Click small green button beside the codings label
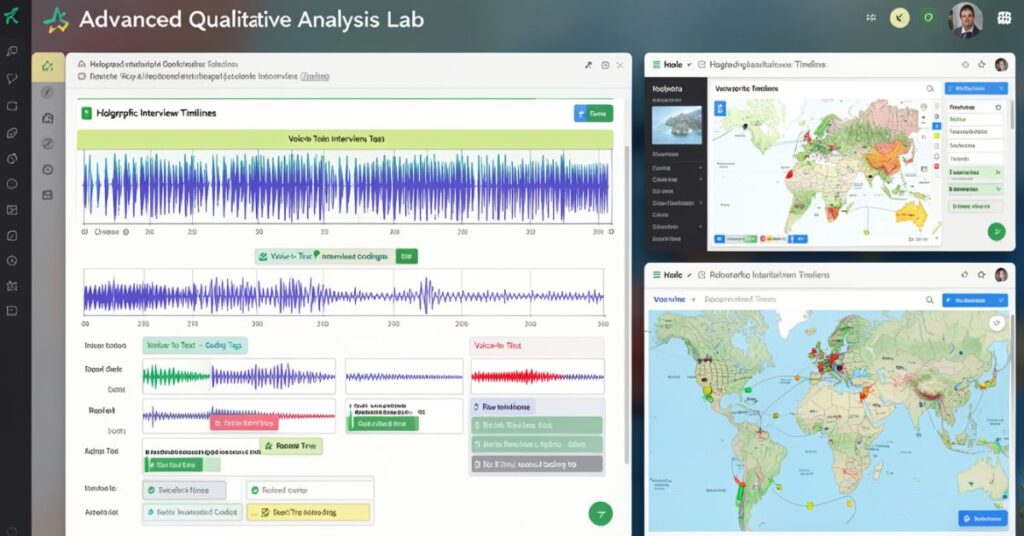Image resolution: width=1024 pixels, height=536 pixels. click(406, 257)
